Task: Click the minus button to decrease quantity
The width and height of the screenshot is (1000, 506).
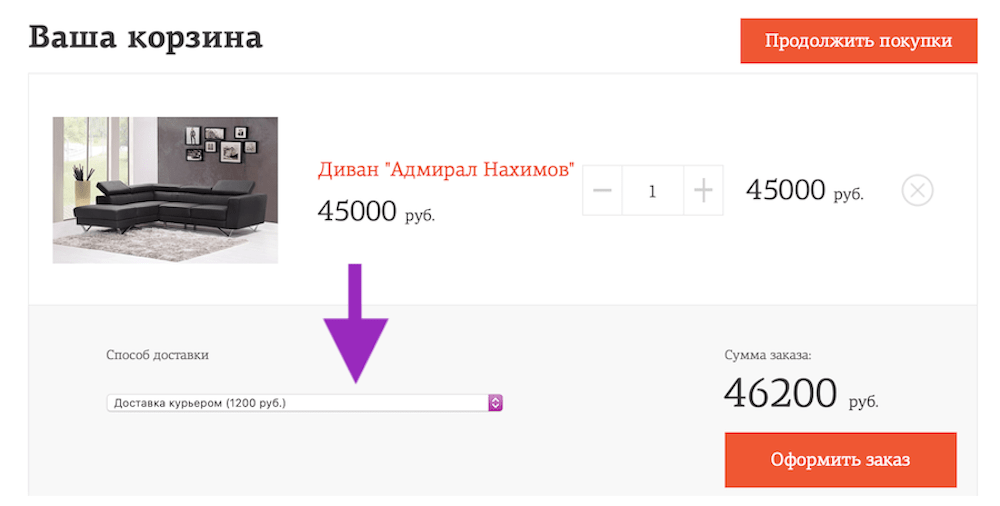Action: [602, 190]
